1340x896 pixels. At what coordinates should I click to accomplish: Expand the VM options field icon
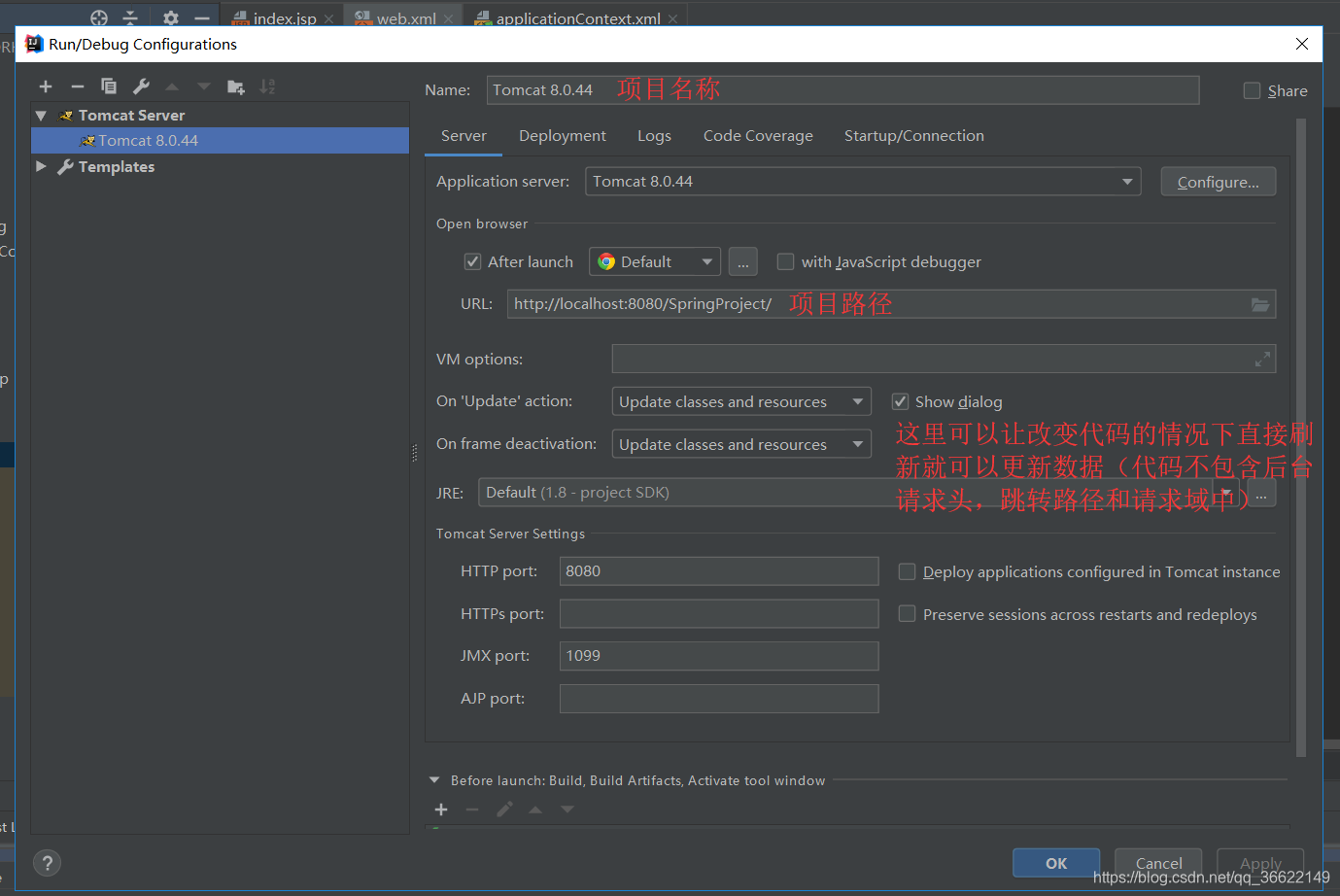click(1262, 360)
